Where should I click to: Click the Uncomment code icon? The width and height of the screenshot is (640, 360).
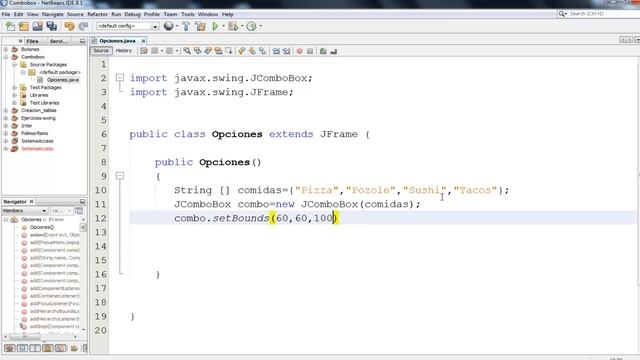(333, 51)
